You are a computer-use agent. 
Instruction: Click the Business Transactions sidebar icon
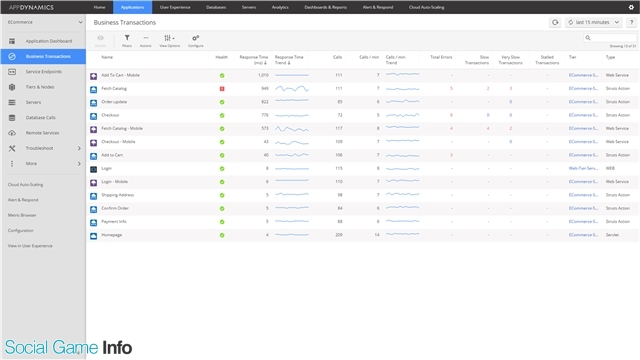pos(12,56)
